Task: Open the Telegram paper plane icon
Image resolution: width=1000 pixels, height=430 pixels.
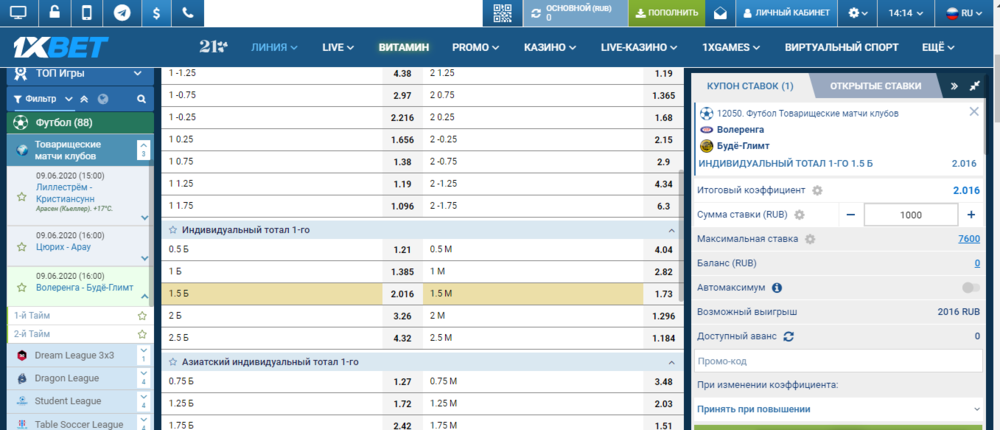Action: (x=122, y=13)
